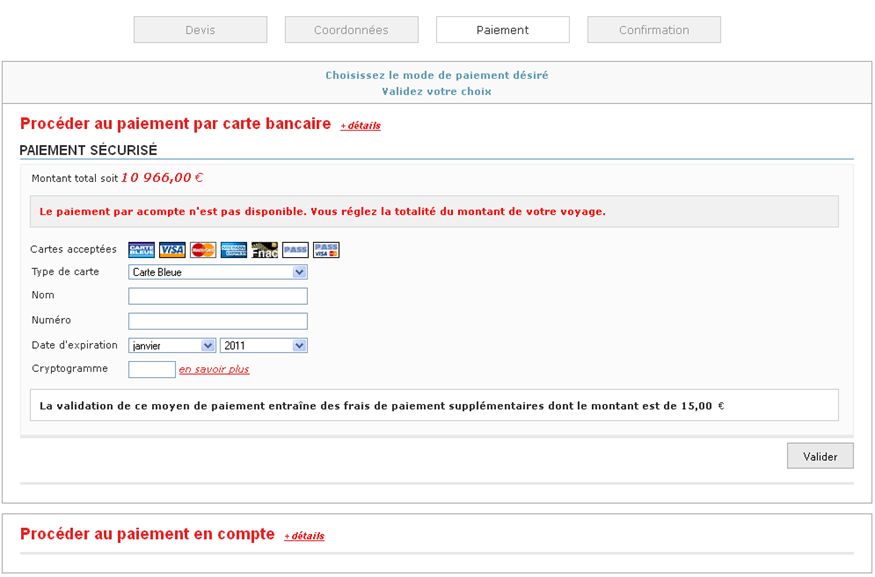This screenshot has width=875, height=577.
Task: Switch to the Coordonnées step tab
Action: click(351, 30)
